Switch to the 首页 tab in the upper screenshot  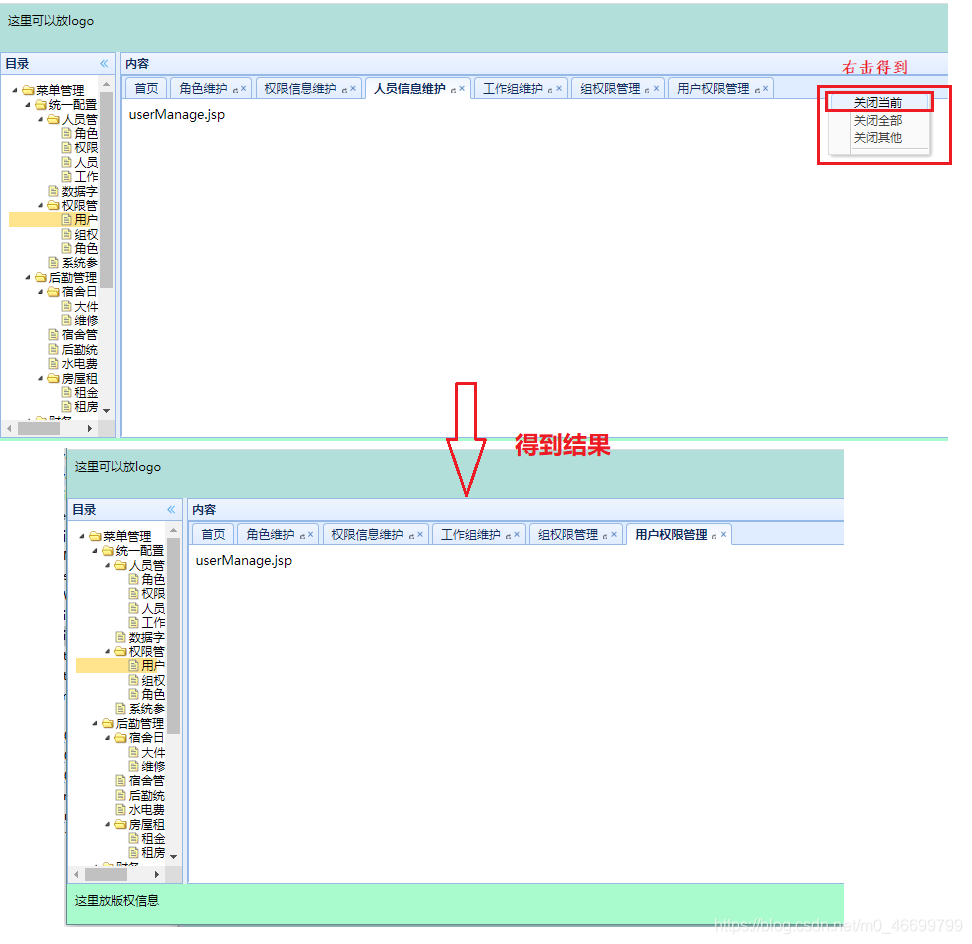(x=146, y=89)
